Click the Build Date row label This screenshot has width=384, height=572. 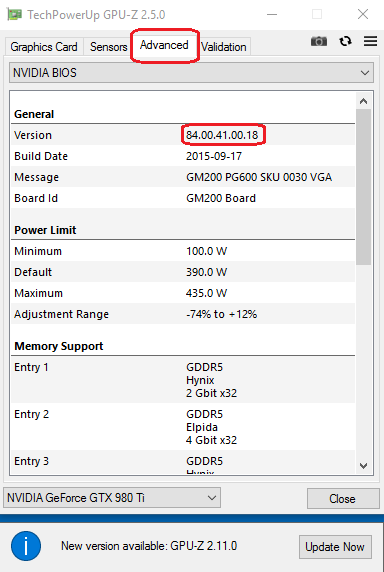pos(41,156)
